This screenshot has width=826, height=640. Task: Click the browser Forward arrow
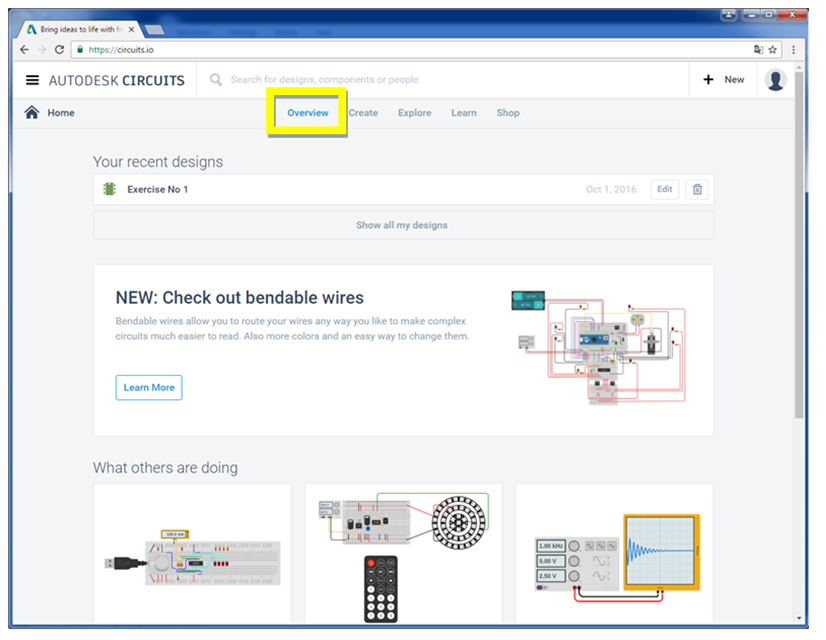pyautogui.click(x=42, y=50)
